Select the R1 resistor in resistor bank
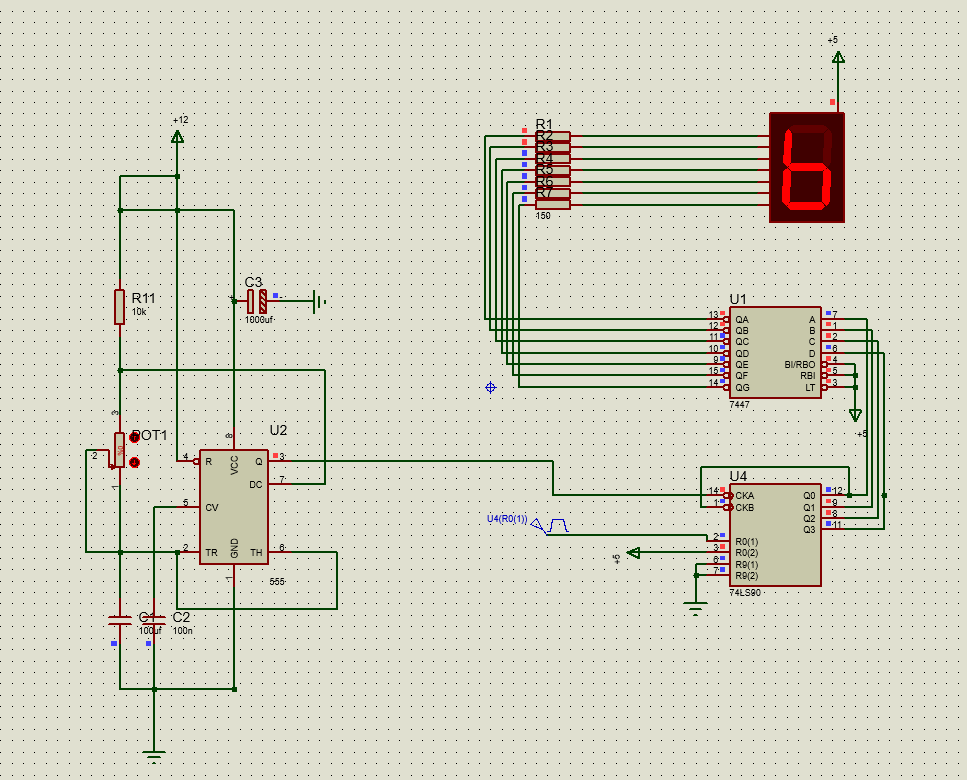Viewport: 967px width, 780px height. click(553, 136)
